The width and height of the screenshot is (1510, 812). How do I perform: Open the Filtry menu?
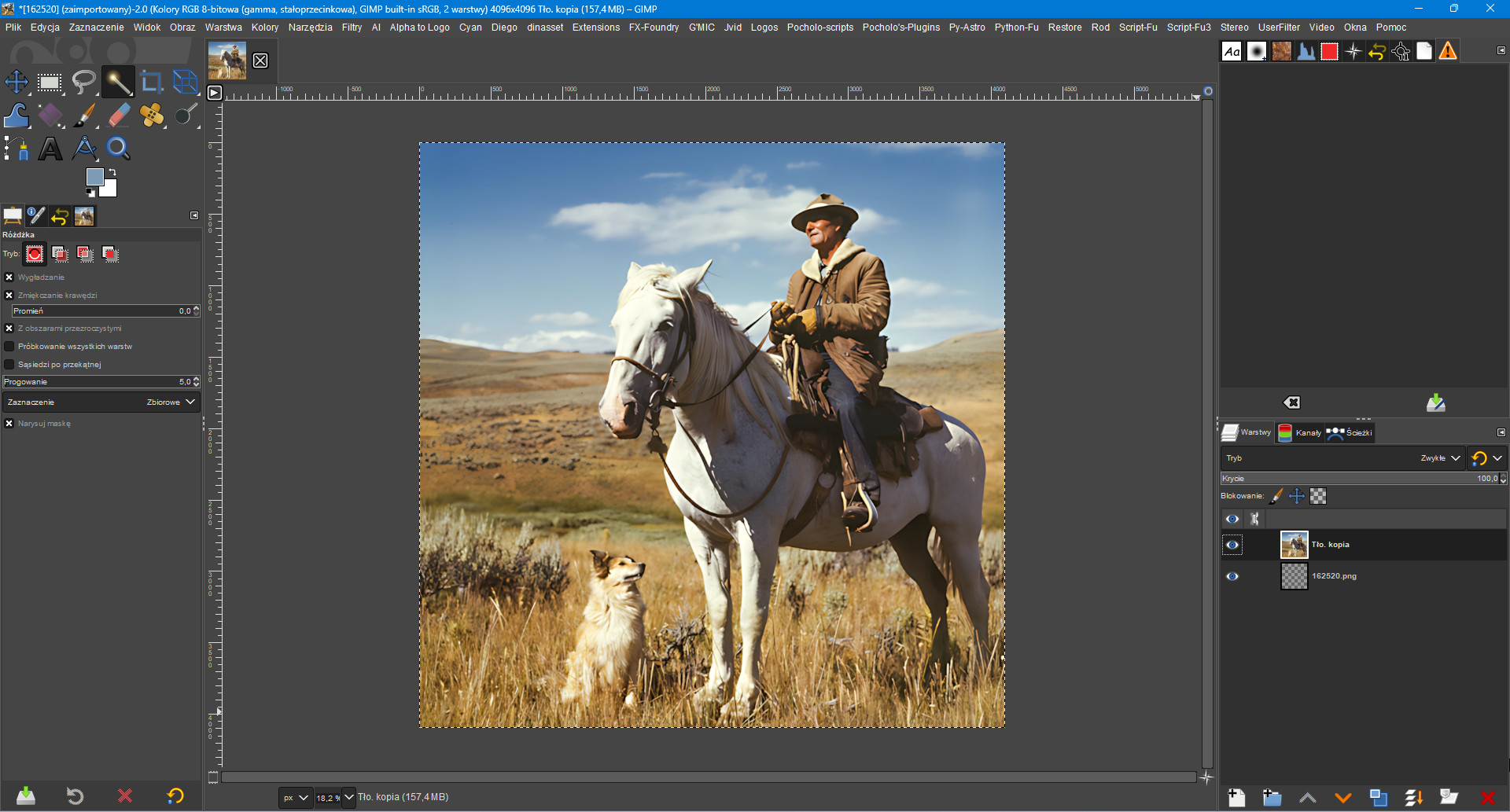click(352, 28)
